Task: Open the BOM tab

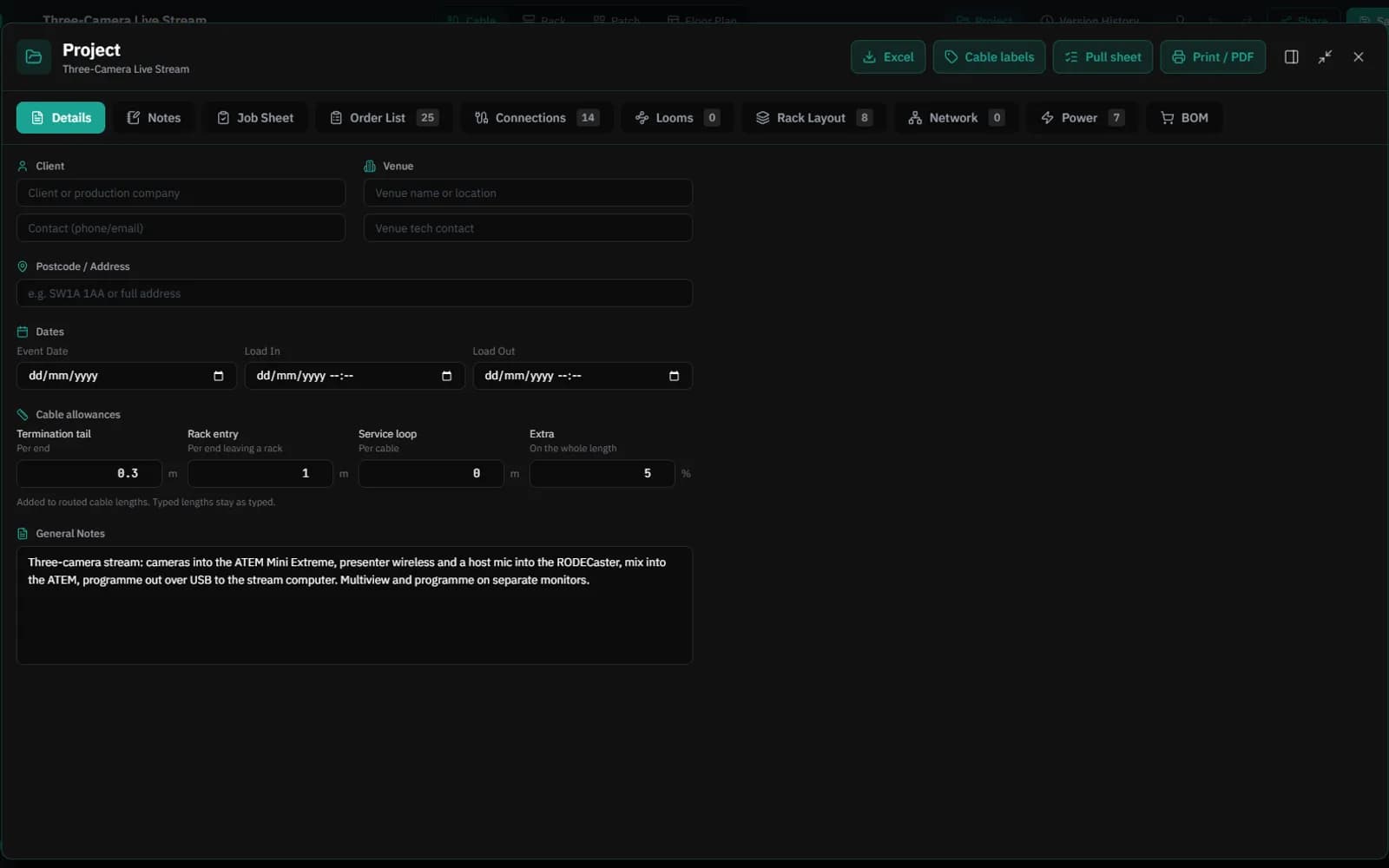Action: click(1184, 118)
